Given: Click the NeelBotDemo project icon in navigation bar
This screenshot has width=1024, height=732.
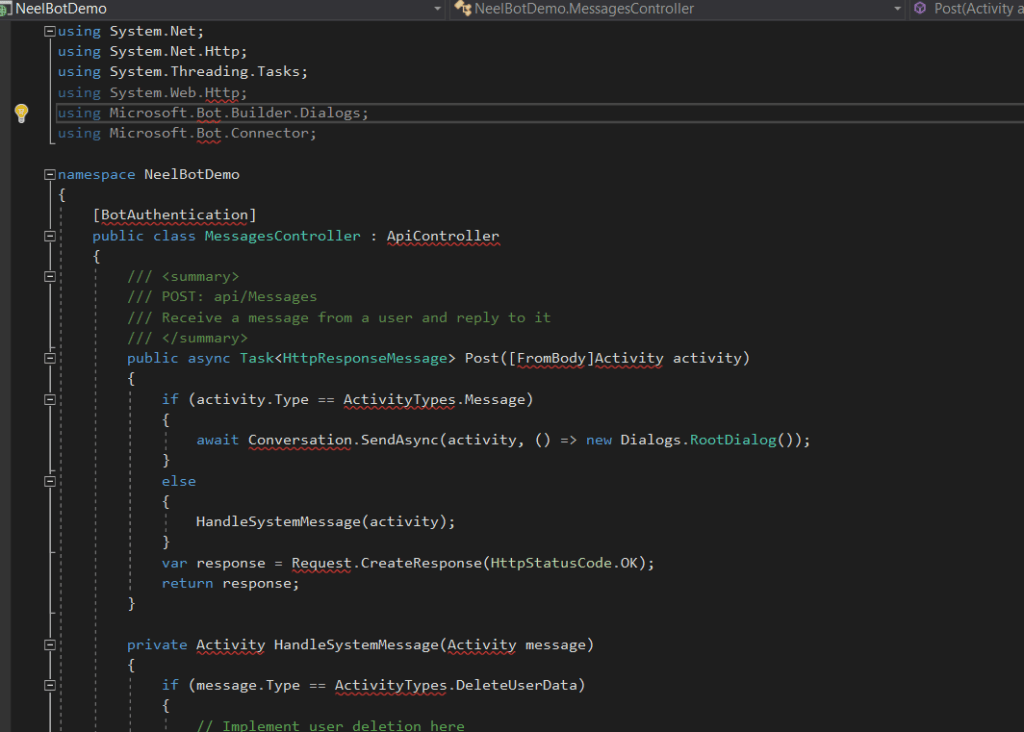Looking at the screenshot, I should coord(5,8).
